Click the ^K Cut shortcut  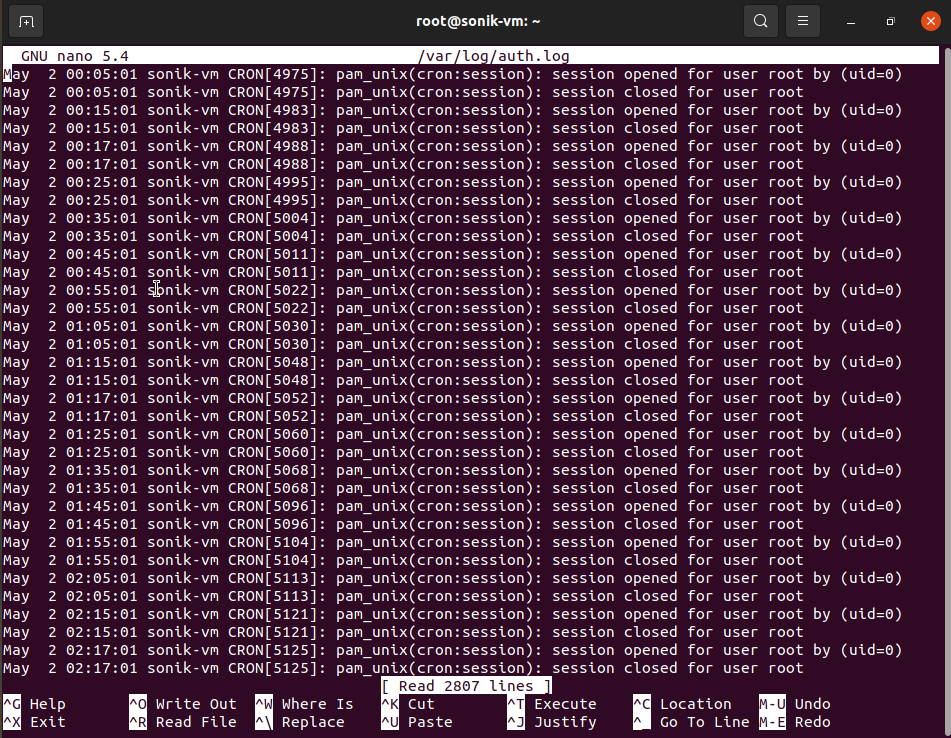(408, 704)
